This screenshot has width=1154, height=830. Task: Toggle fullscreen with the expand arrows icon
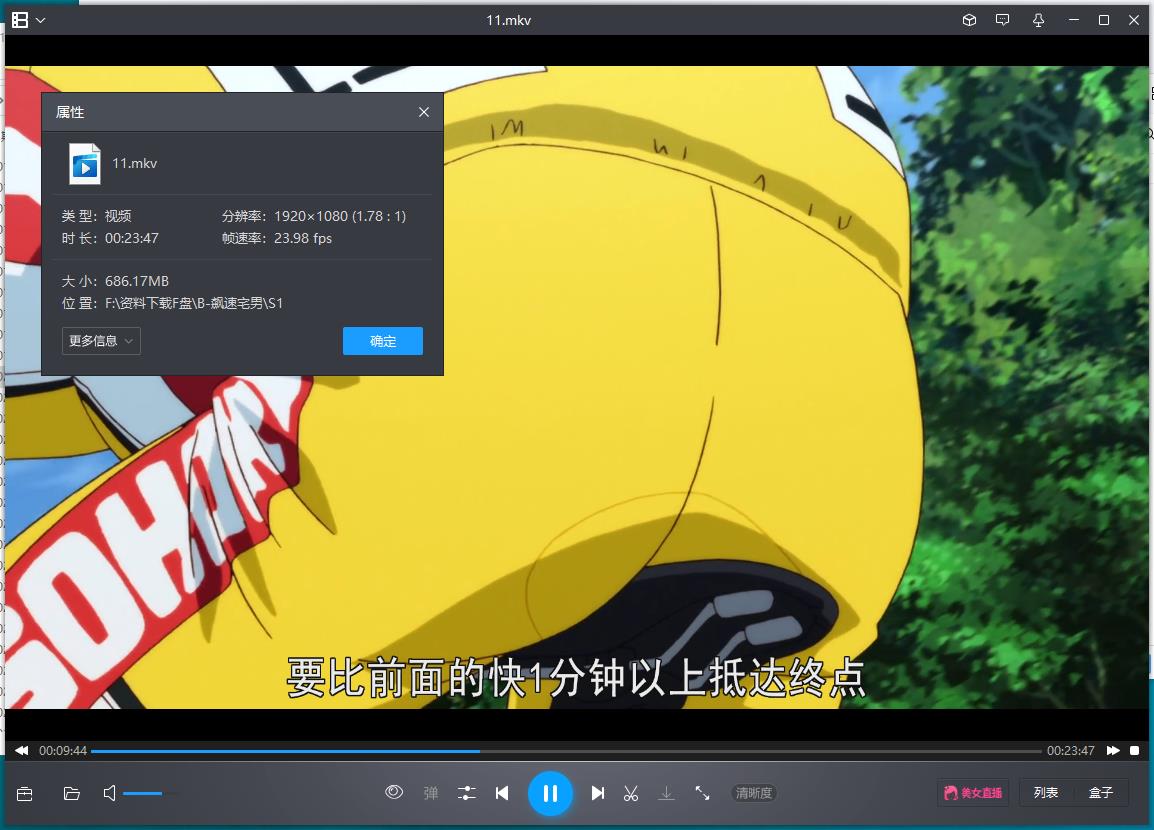[702, 793]
